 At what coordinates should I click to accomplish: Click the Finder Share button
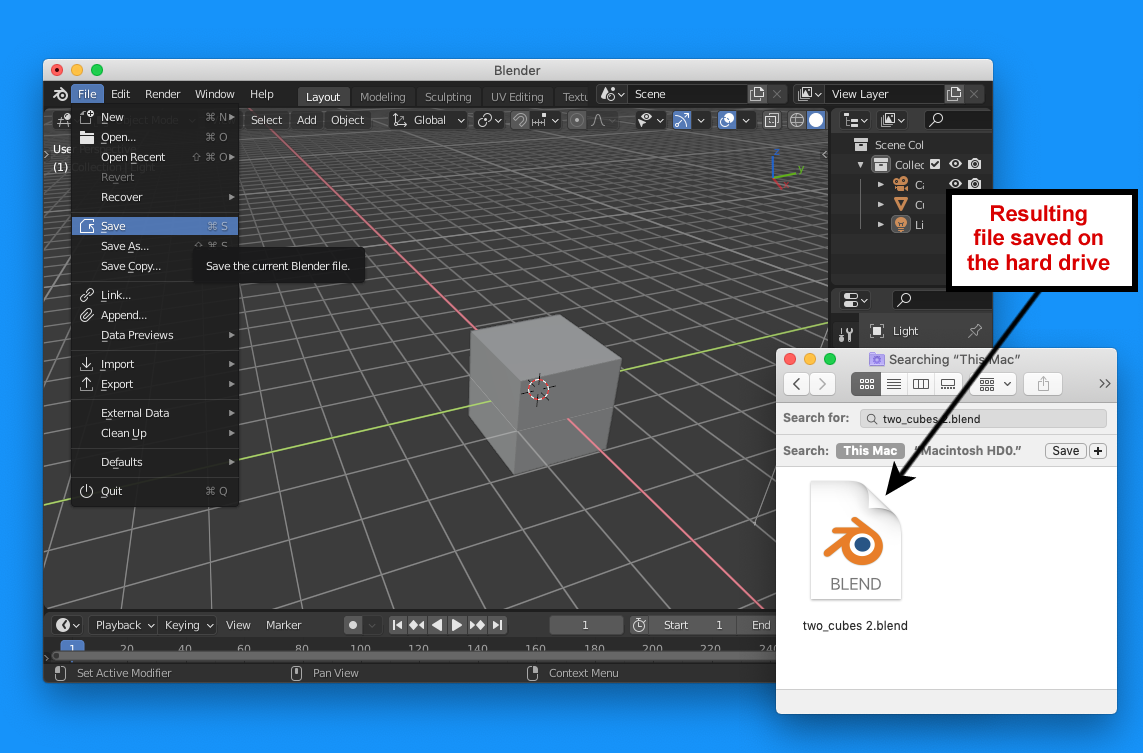(x=1043, y=383)
